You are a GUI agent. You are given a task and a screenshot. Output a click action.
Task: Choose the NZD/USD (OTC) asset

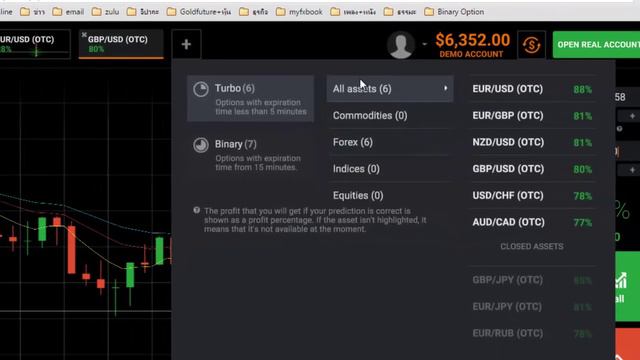(x=532, y=142)
